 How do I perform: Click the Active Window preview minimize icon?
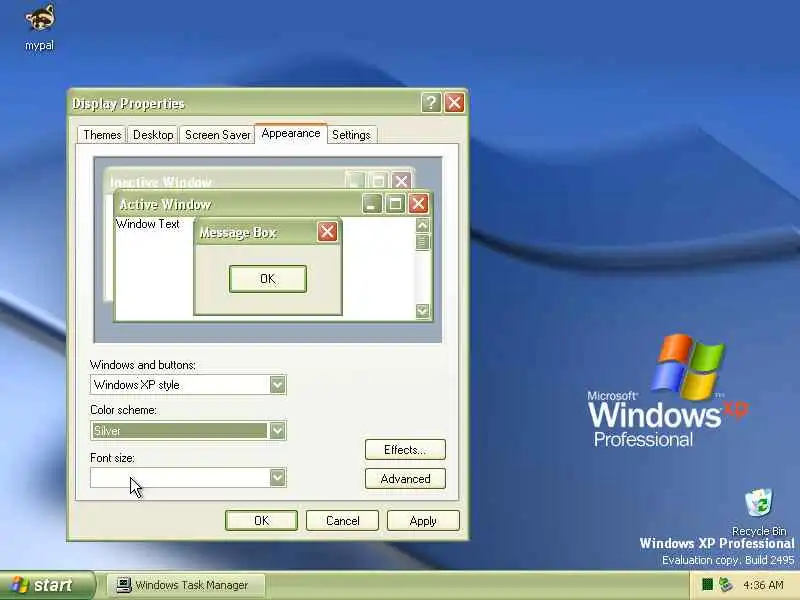[371, 204]
